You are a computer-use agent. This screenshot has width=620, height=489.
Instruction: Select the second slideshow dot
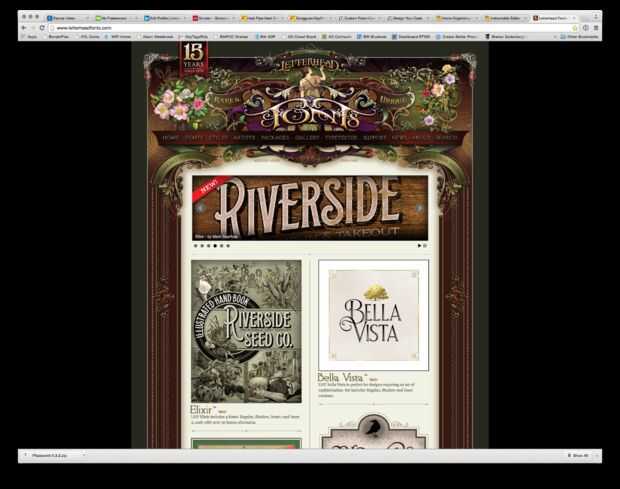click(x=202, y=246)
